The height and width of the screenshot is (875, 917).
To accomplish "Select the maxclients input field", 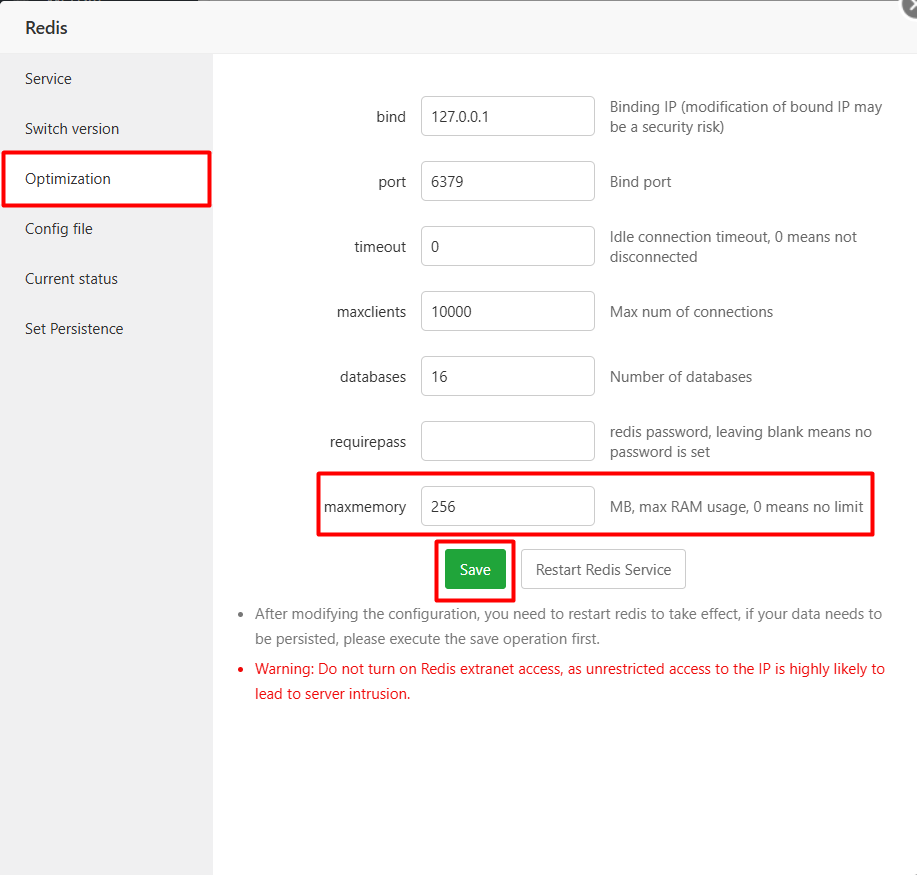I will [x=507, y=311].
